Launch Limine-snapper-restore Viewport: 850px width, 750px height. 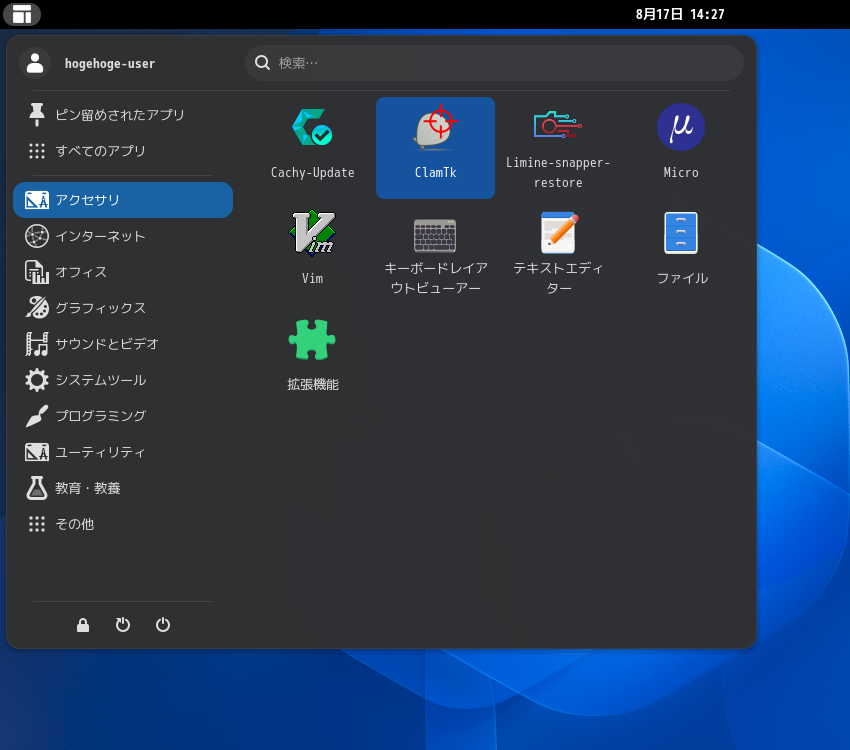[x=558, y=147]
